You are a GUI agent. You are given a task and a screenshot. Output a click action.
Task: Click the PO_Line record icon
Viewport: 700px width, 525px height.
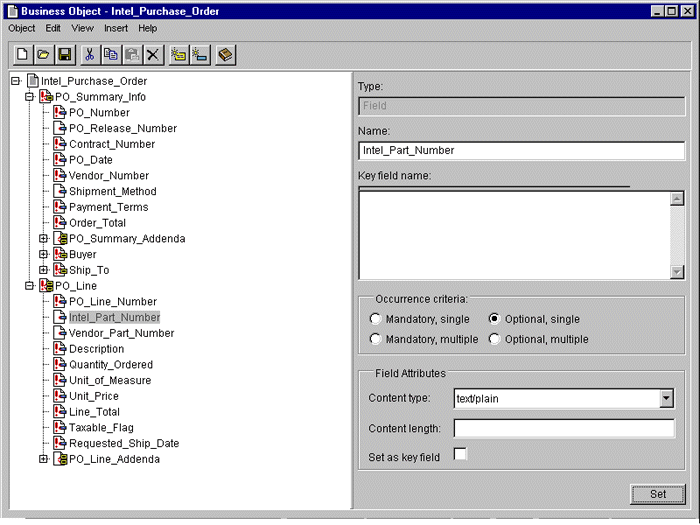pyautogui.click(x=46, y=286)
